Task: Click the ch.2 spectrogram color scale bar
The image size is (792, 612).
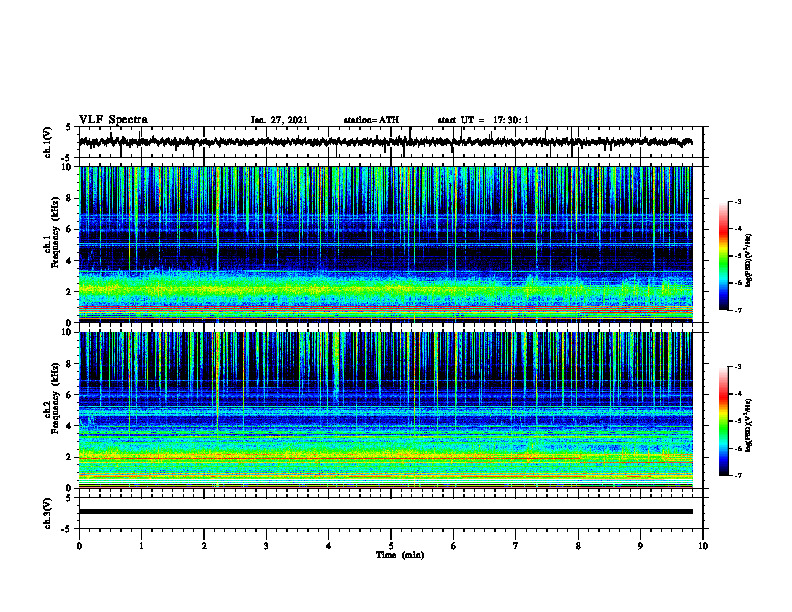Action: coord(723,421)
